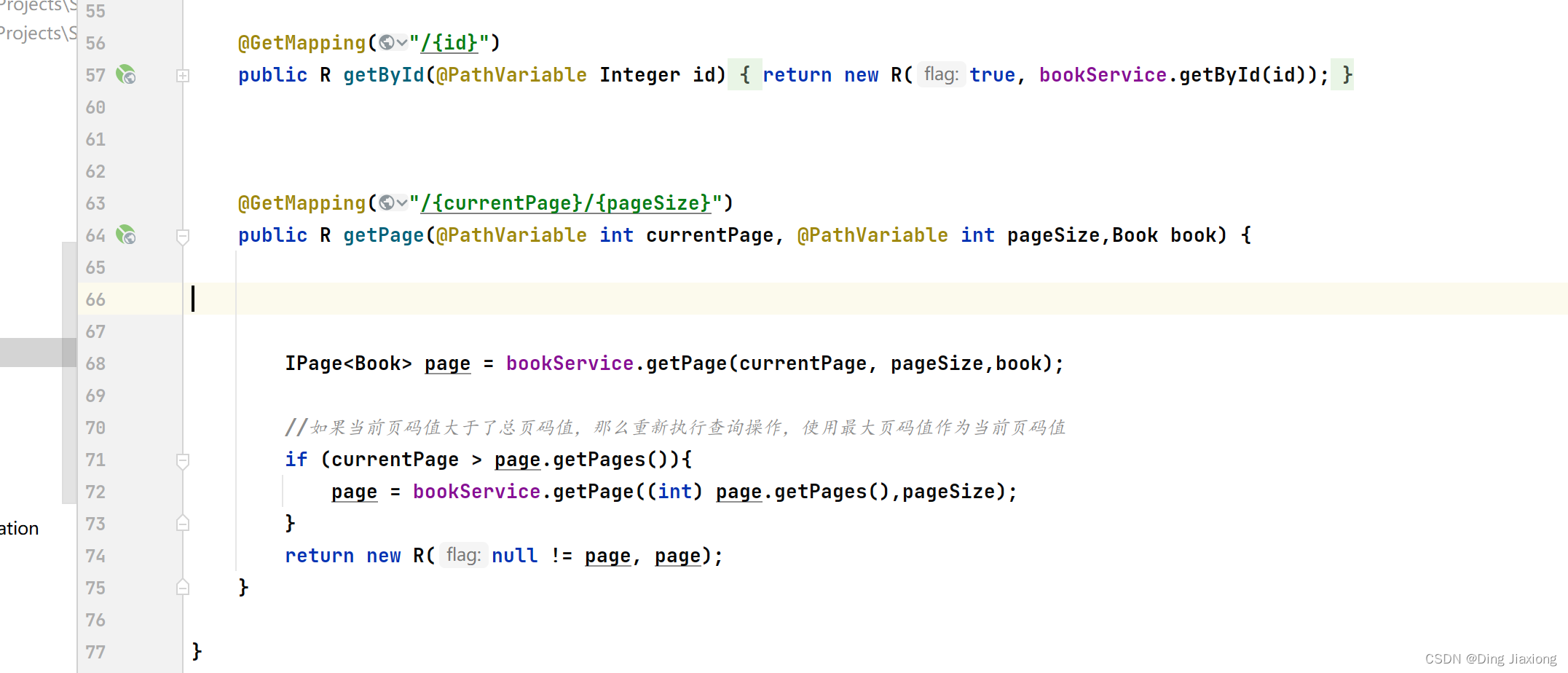Click the Chinese comment on line 70

[x=675, y=428]
